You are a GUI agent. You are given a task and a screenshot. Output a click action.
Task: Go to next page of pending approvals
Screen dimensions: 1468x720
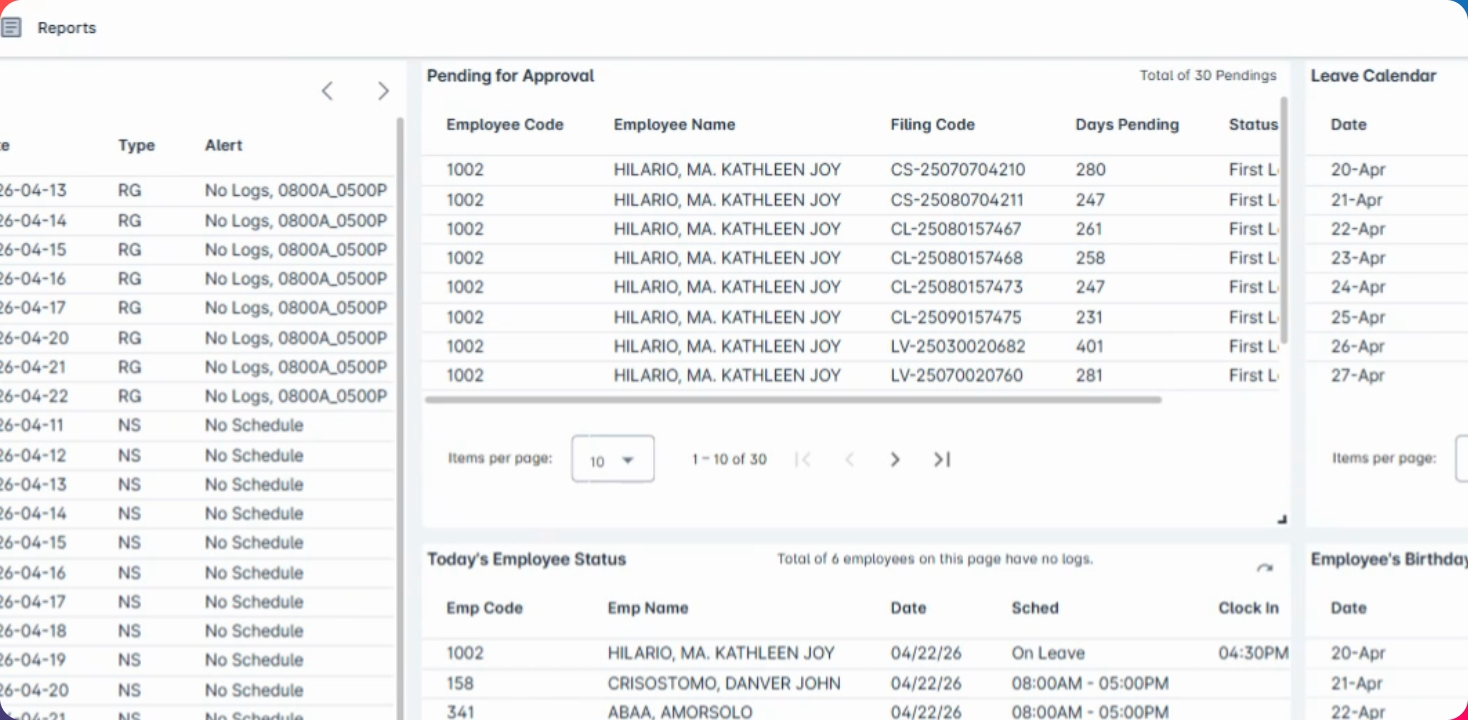tap(895, 459)
